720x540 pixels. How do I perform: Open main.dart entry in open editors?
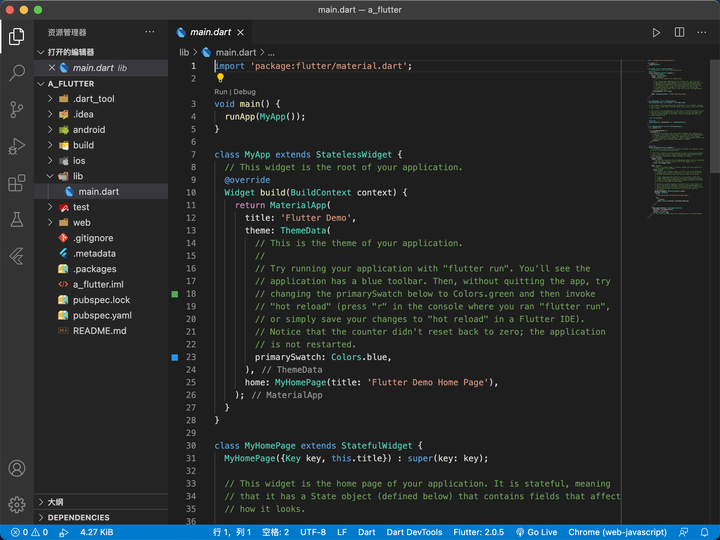(x=101, y=68)
